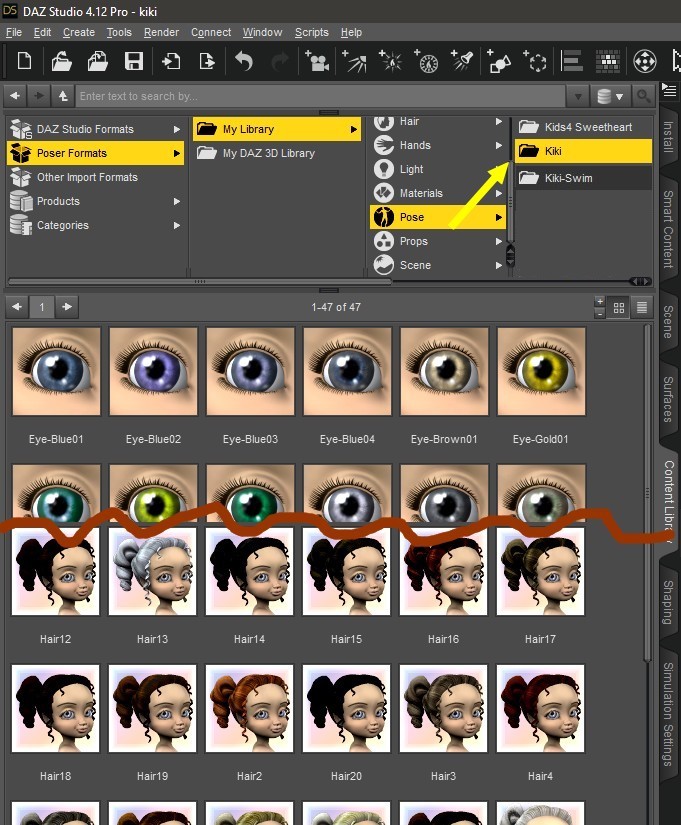This screenshot has height=825, width=681.
Task: Undo the last action with the Undo arrow
Action: coord(244,61)
